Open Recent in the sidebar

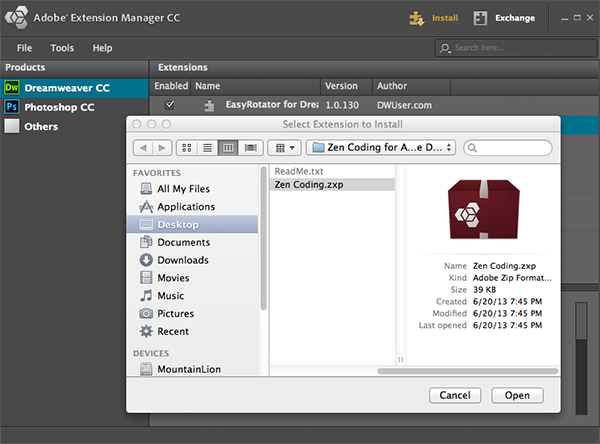tap(192, 331)
